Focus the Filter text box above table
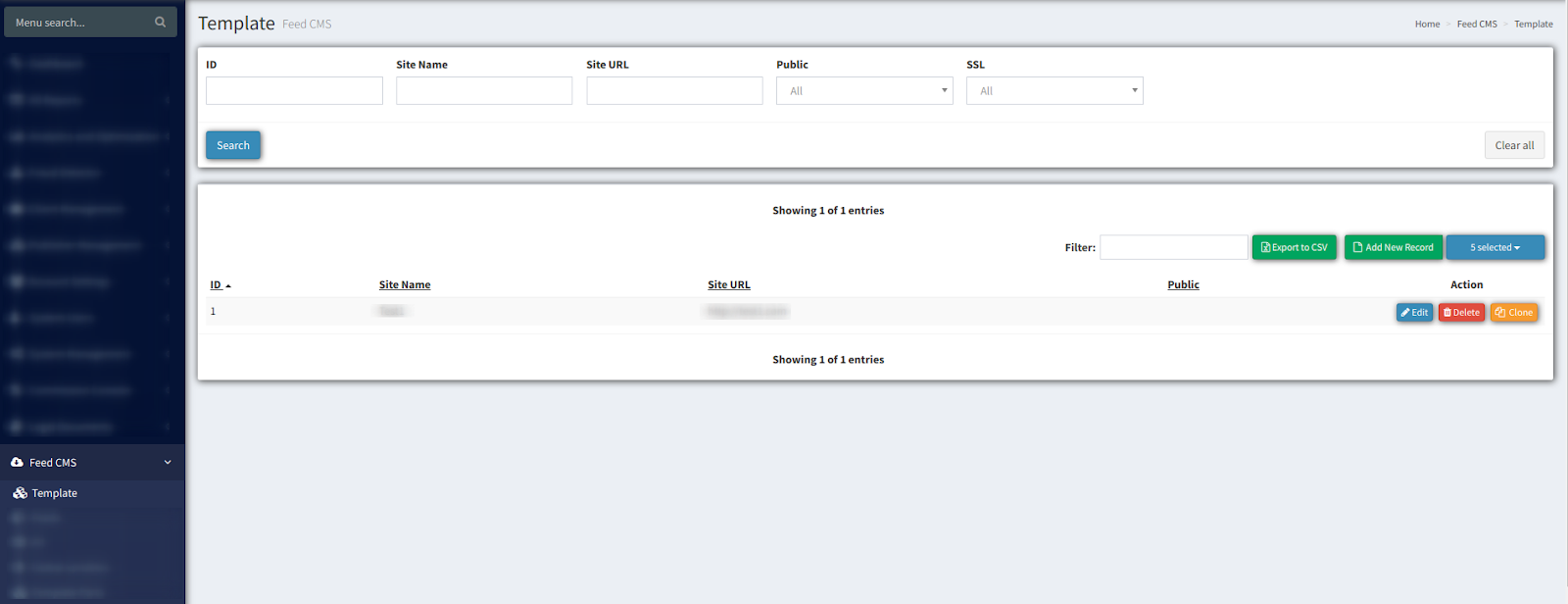 coord(1173,247)
